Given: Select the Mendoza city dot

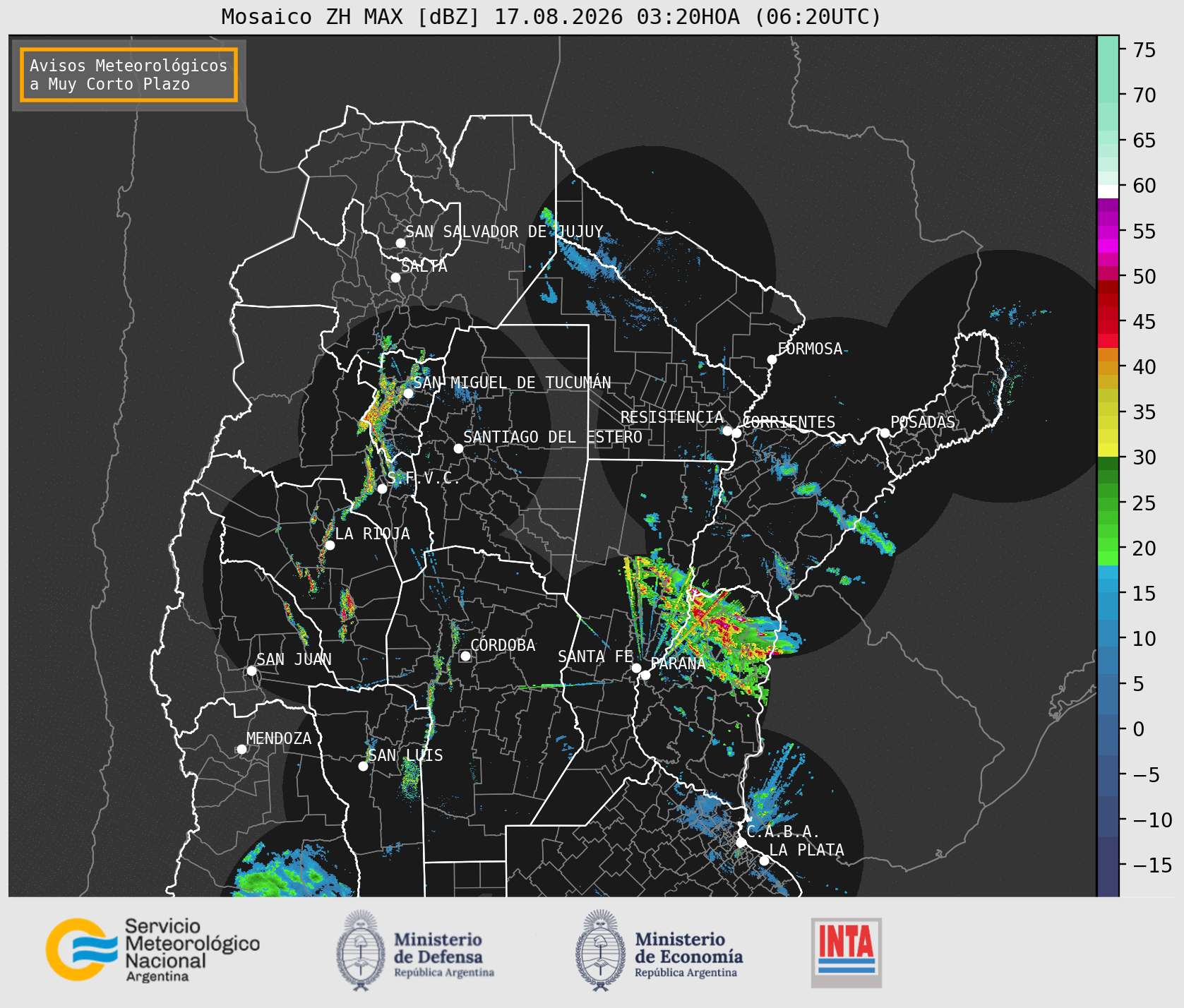Looking at the screenshot, I should tap(241, 749).
